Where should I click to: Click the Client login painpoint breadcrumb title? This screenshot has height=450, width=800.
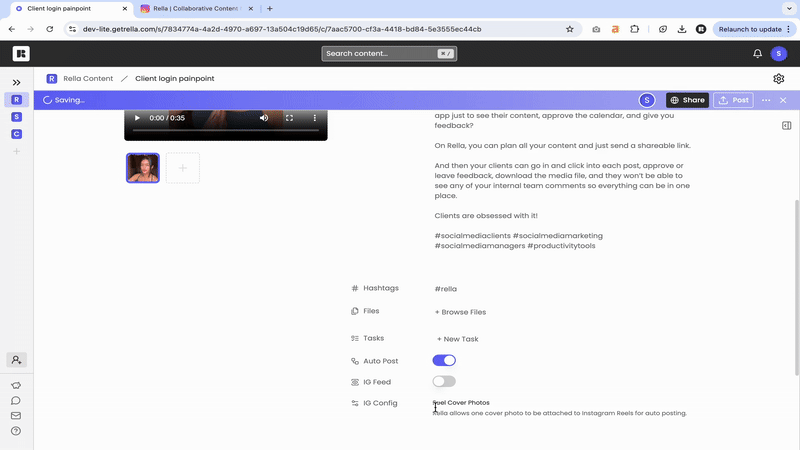coord(174,79)
